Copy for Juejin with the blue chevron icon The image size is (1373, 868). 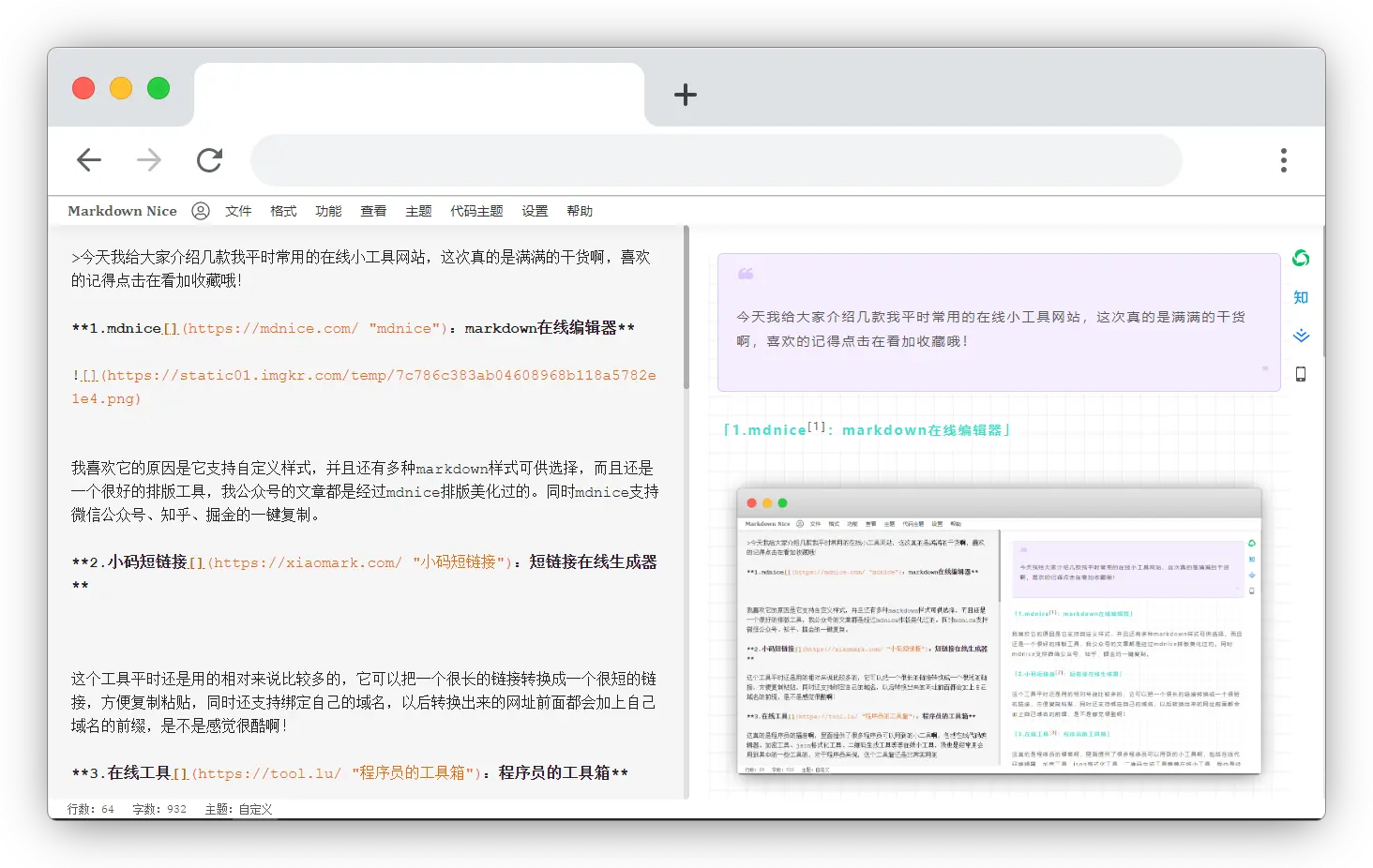pyautogui.click(x=1301, y=336)
